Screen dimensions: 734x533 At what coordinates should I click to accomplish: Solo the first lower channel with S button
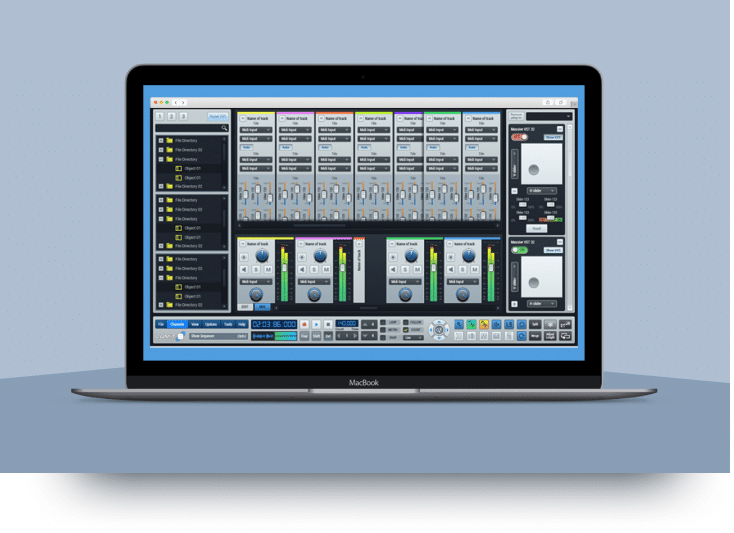point(256,269)
